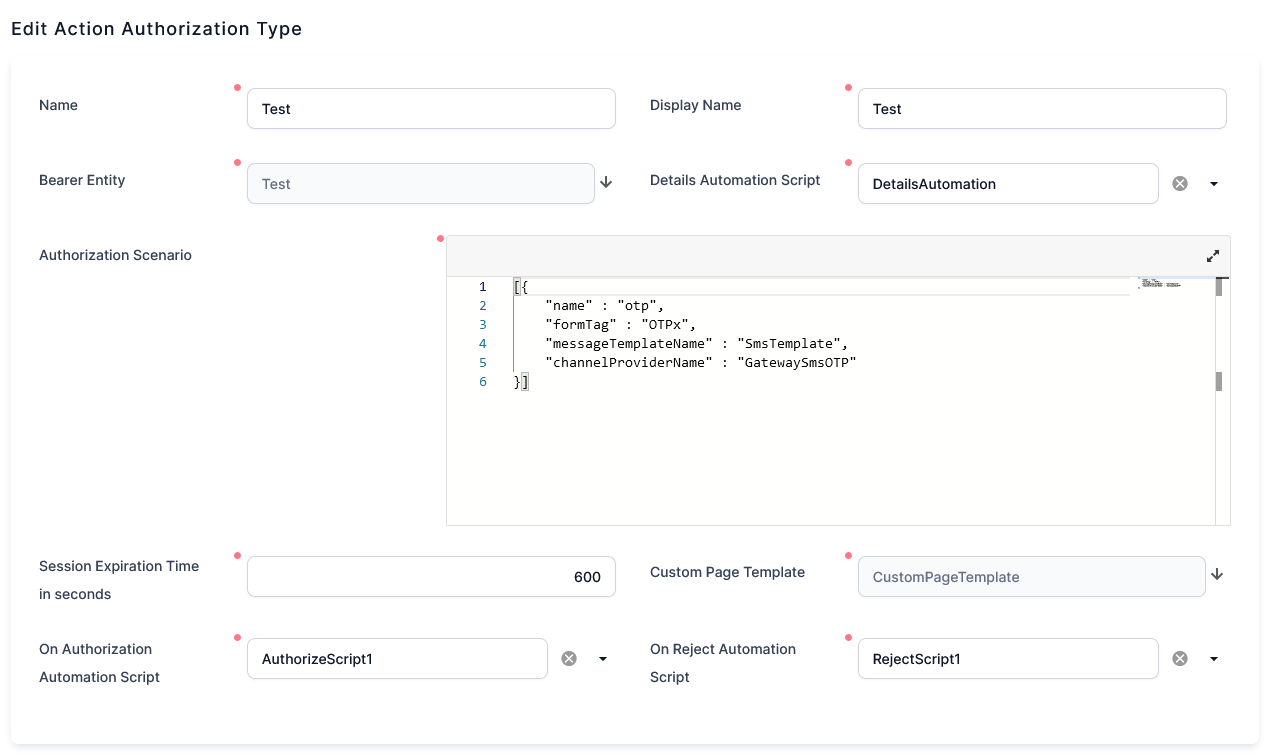Viewport: 1275px width, 755px height.
Task: Click the AuthorizeScript1 input box
Action: coord(397,659)
